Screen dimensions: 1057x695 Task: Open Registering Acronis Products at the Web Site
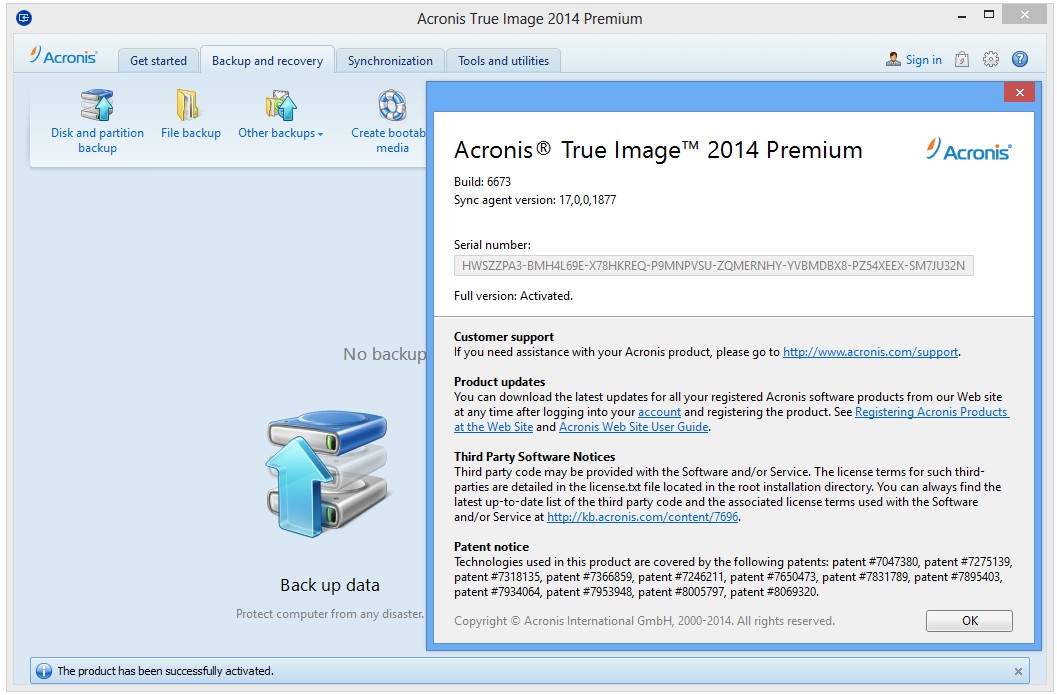pyautogui.click(x=932, y=412)
